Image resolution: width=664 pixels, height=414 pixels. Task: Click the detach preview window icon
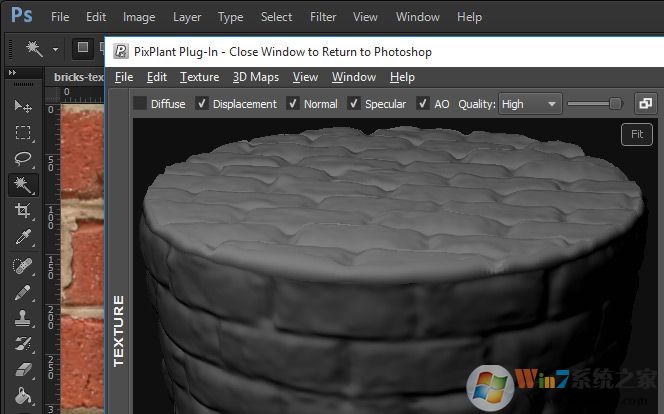tap(645, 103)
